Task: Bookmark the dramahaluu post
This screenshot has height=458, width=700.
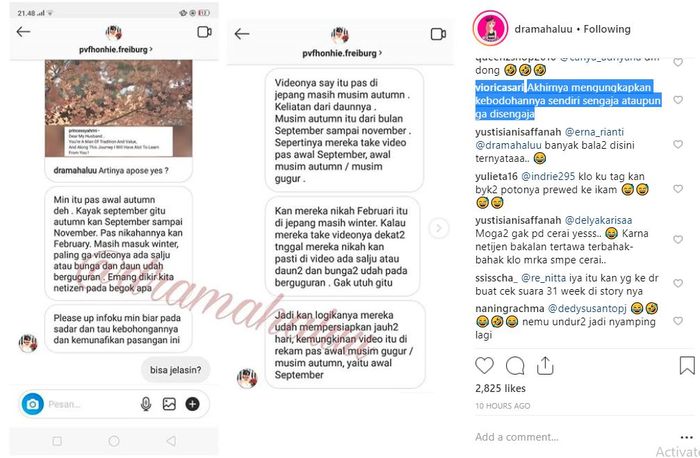Action: pos(687,366)
